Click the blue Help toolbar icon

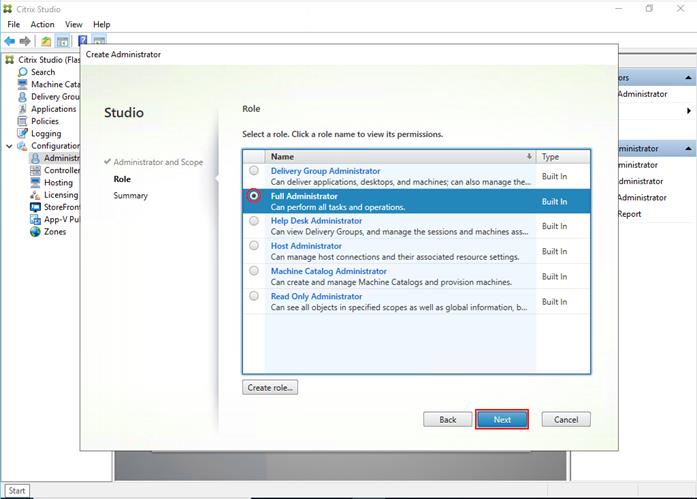coord(82,41)
